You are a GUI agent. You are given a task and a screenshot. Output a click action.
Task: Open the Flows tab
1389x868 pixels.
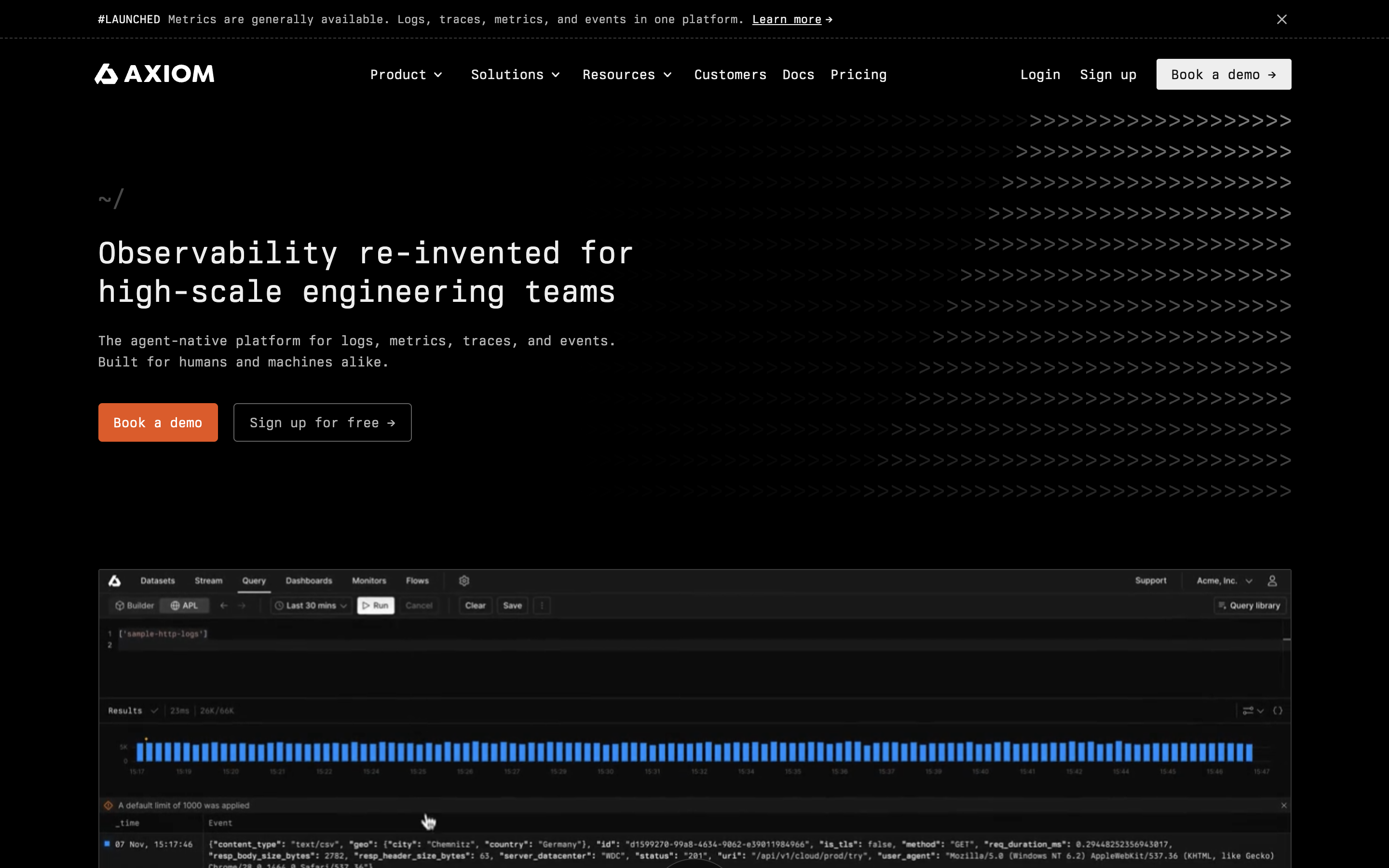pos(417,581)
